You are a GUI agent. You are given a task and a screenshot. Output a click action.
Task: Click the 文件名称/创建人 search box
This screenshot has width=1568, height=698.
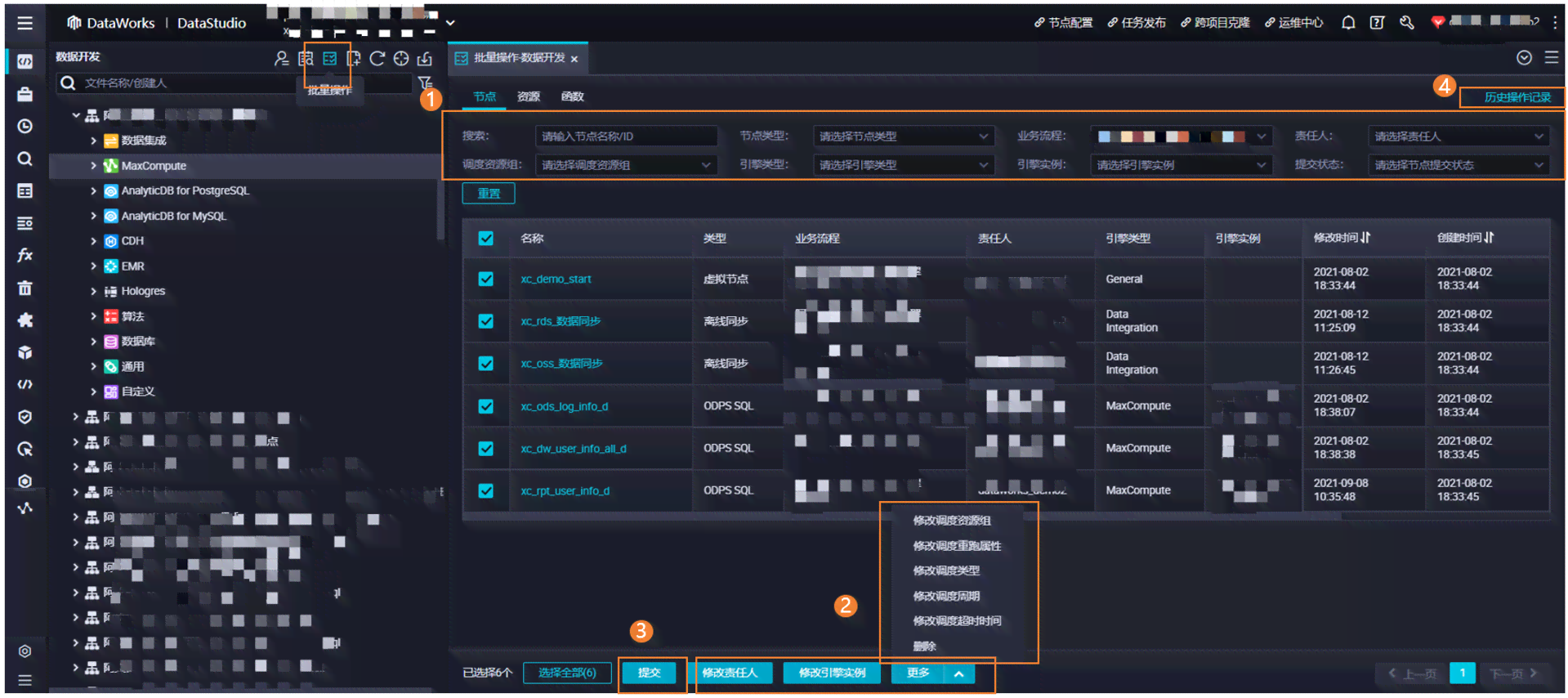(233, 83)
